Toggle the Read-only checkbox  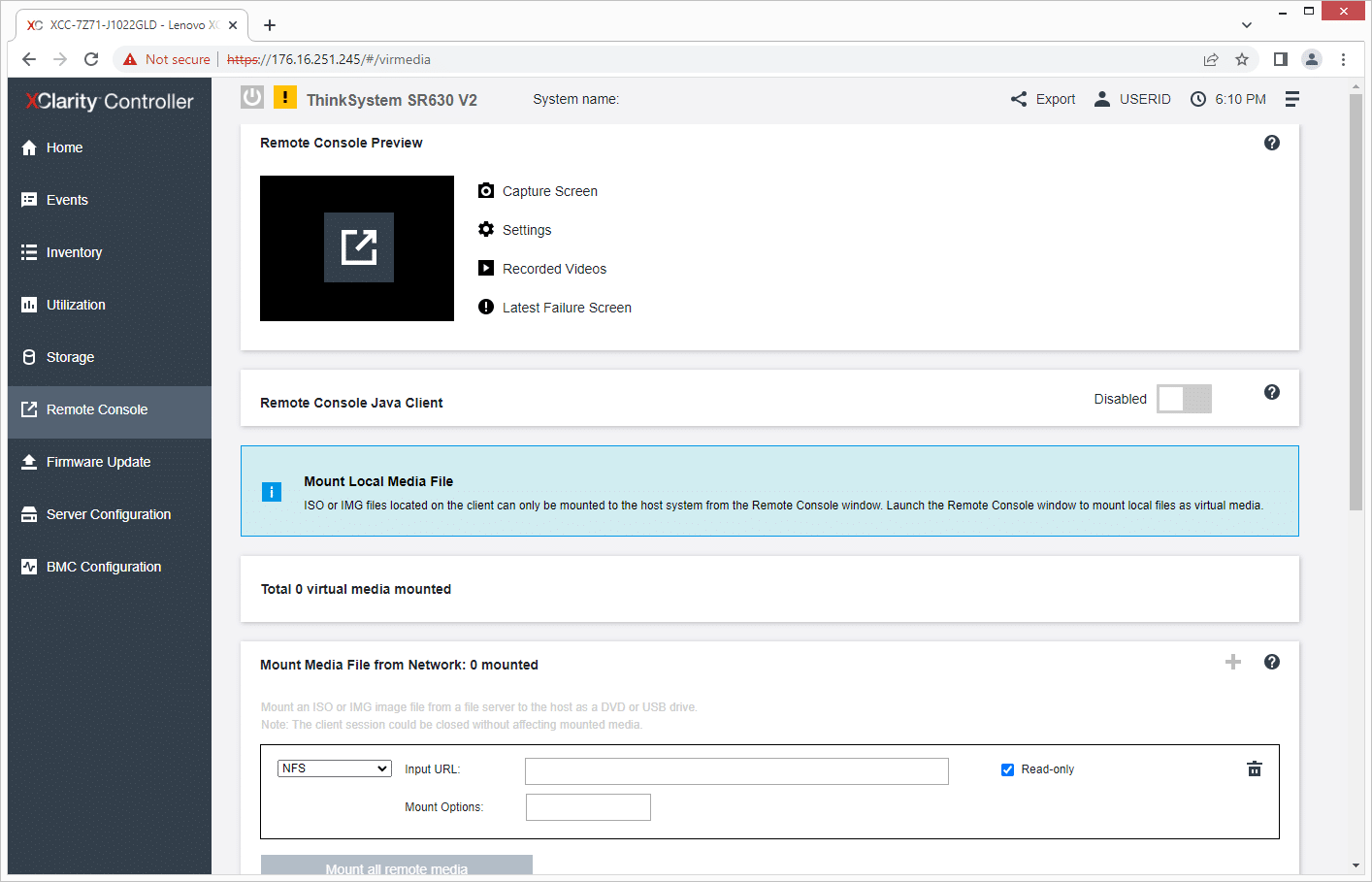coord(1007,769)
